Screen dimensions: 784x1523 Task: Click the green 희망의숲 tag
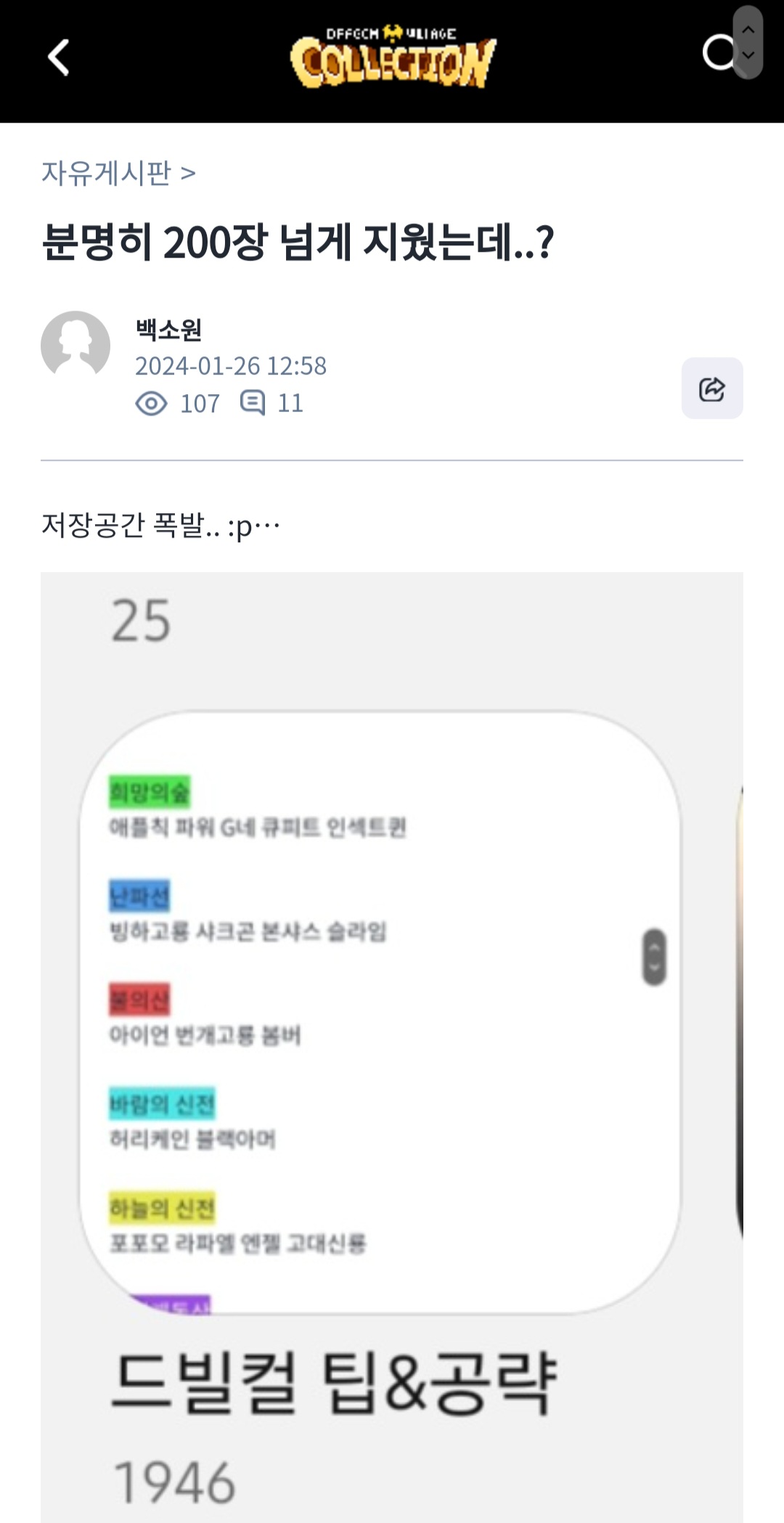(150, 791)
